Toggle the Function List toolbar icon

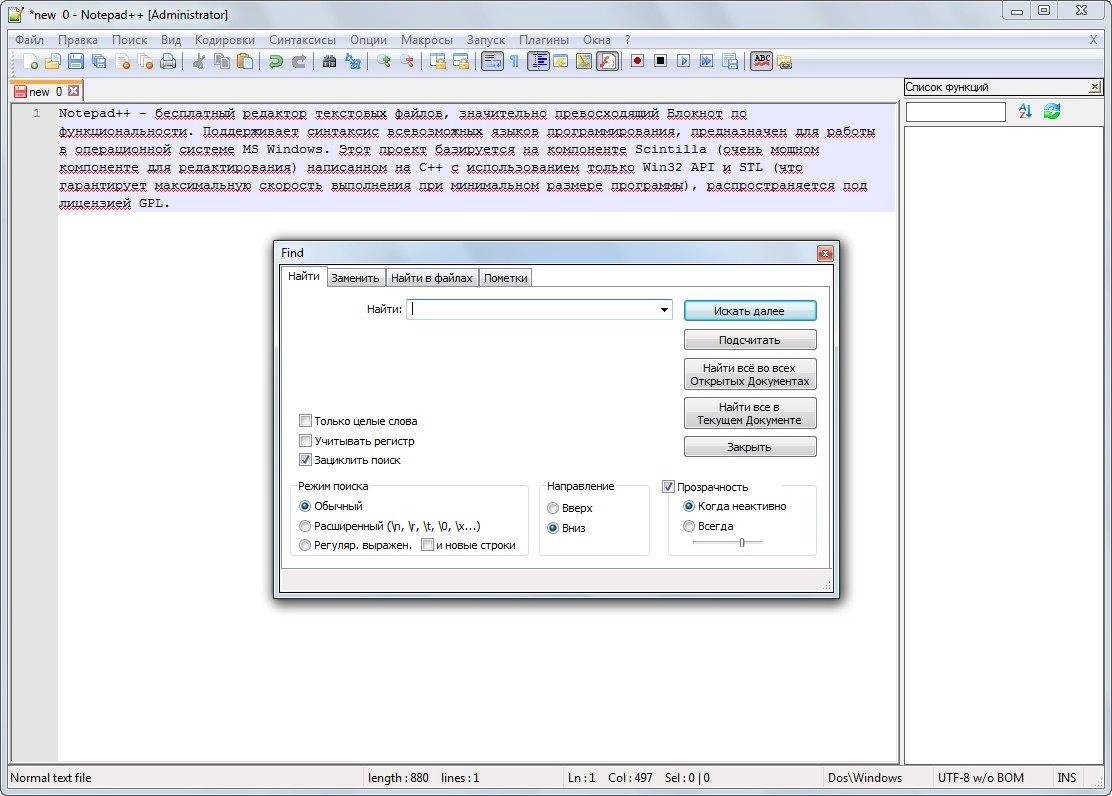coord(607,62)
